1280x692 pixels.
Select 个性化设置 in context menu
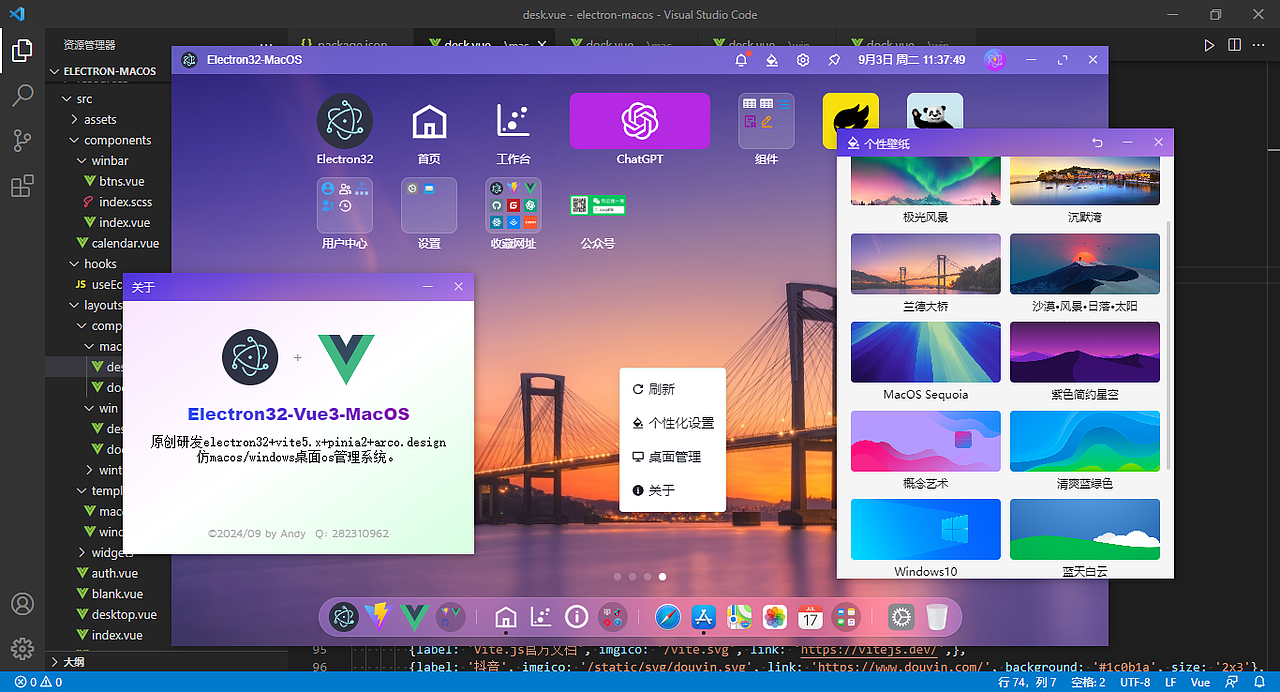pos(672,423)
